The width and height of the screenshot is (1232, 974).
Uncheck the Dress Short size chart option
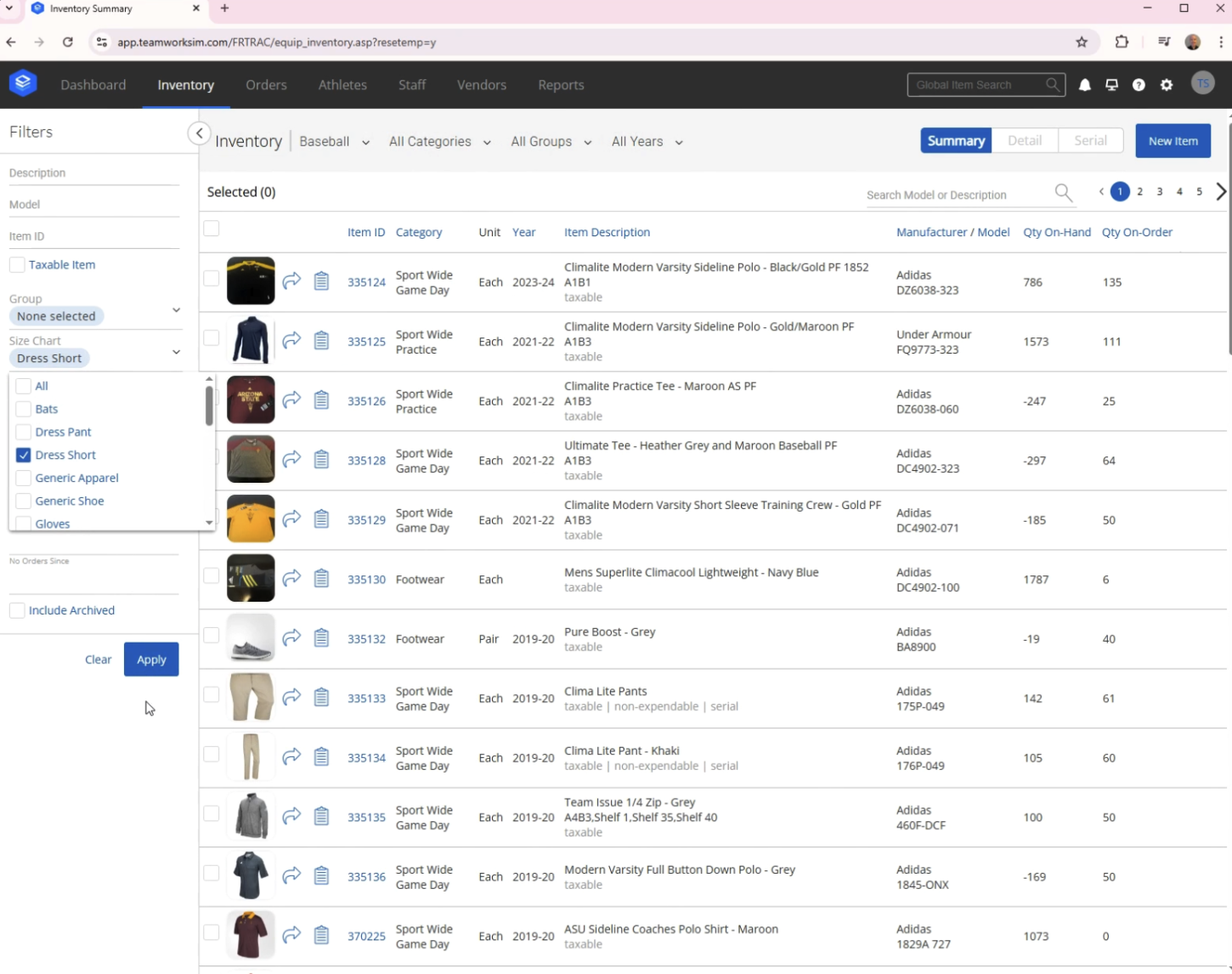point(24,456)
